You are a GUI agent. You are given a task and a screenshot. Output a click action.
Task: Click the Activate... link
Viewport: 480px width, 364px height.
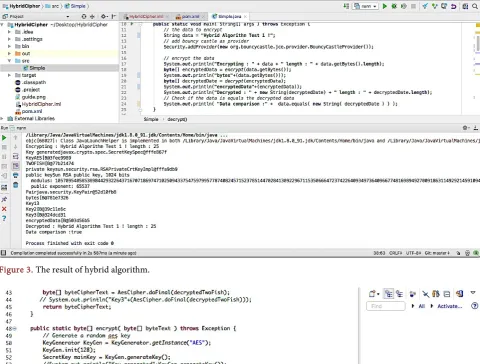point(450,306)
